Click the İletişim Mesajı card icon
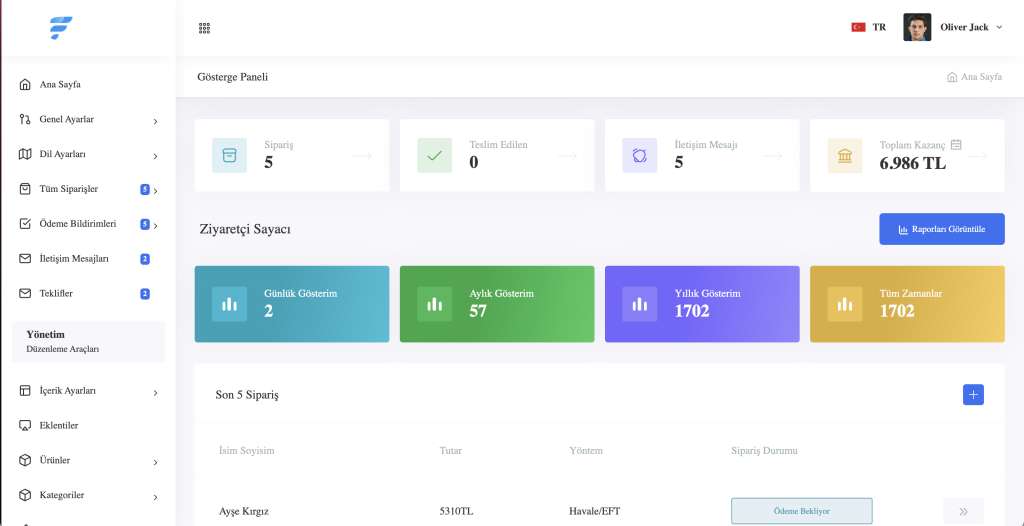Image resolution: width=1024 pixels, height=526 pixels. point(639,156)
